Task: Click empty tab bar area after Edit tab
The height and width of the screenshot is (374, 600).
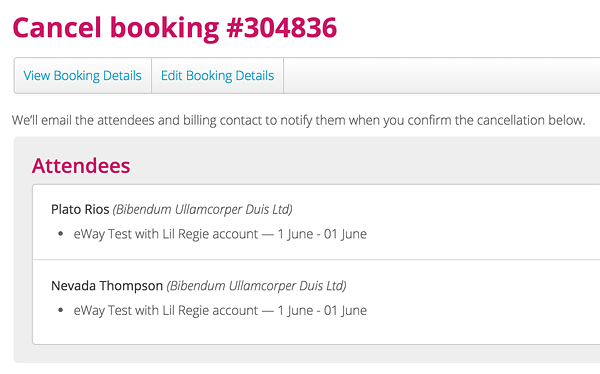Action: [442, 75]
